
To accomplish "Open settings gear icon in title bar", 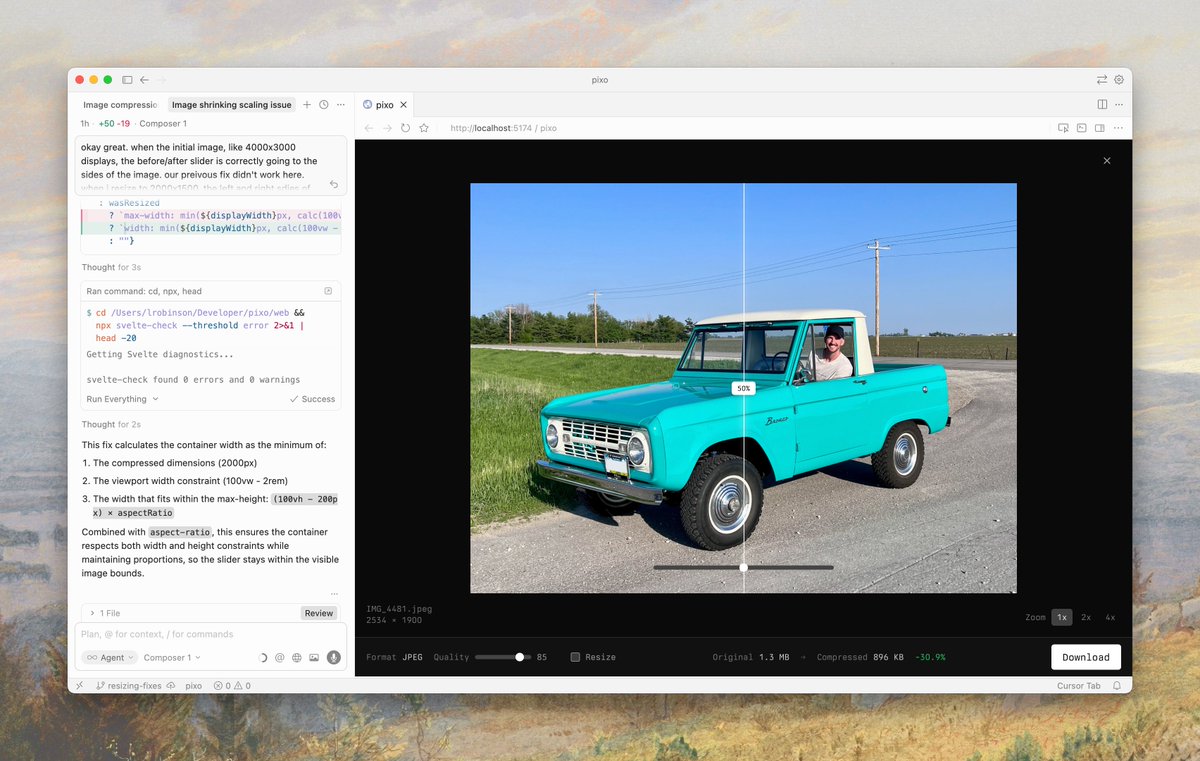I will point(1119,80).
